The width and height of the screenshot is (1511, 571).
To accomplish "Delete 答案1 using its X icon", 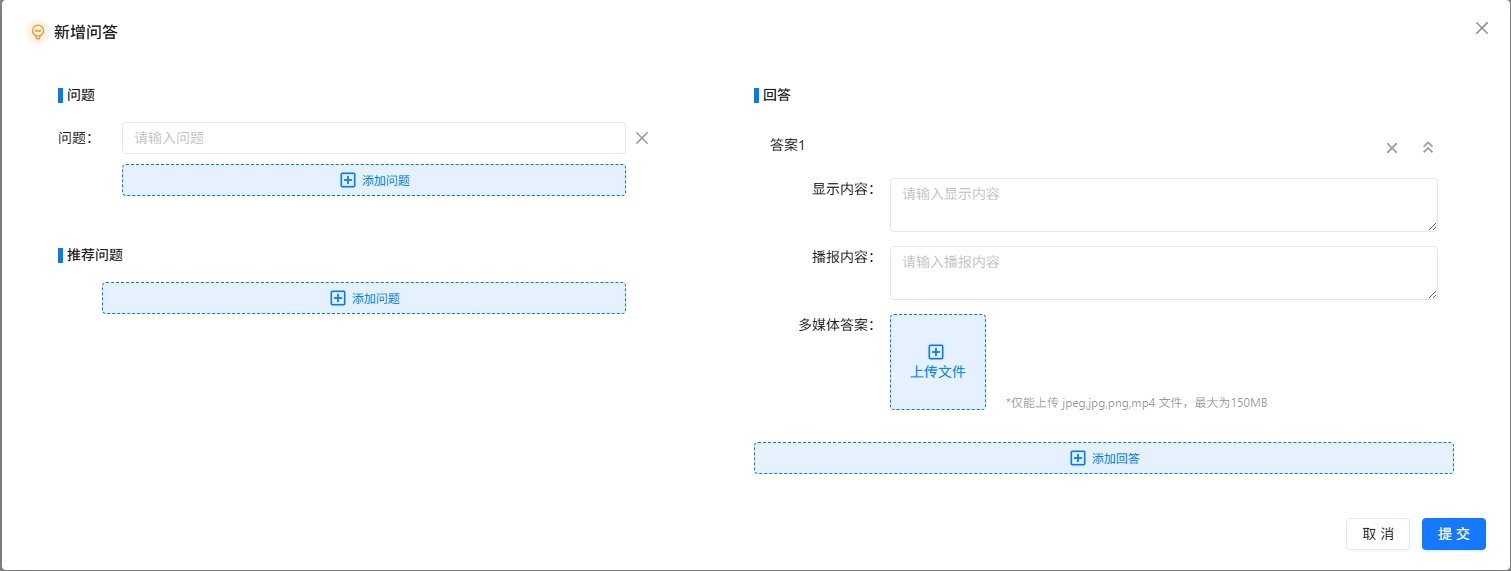I will pos(1391,148).
